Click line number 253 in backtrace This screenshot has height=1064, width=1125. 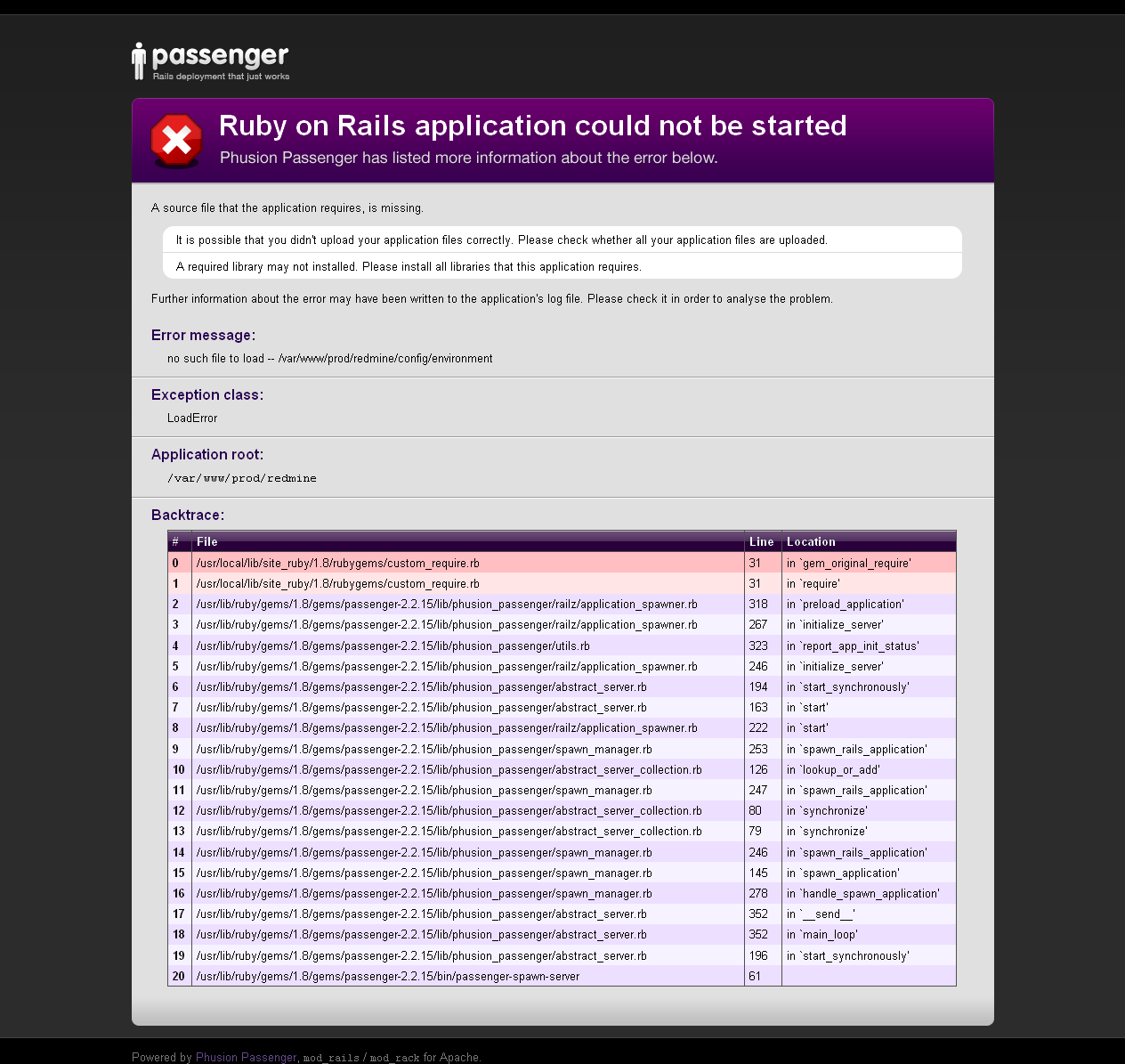(757, 749)
